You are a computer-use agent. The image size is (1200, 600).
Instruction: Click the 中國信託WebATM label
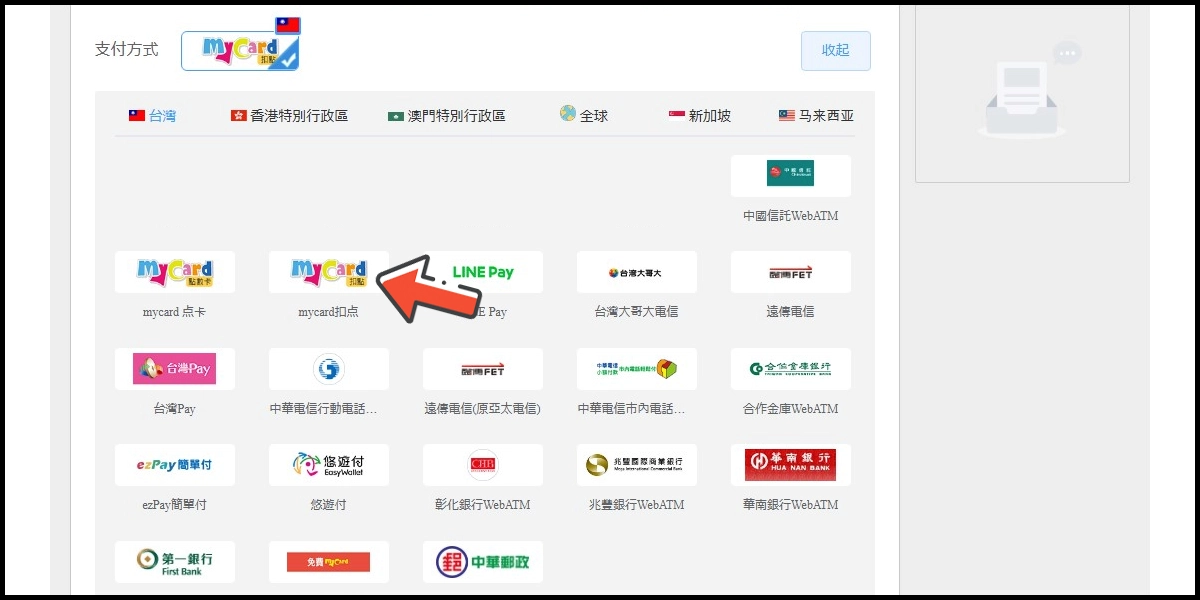[x=791, y=216]
